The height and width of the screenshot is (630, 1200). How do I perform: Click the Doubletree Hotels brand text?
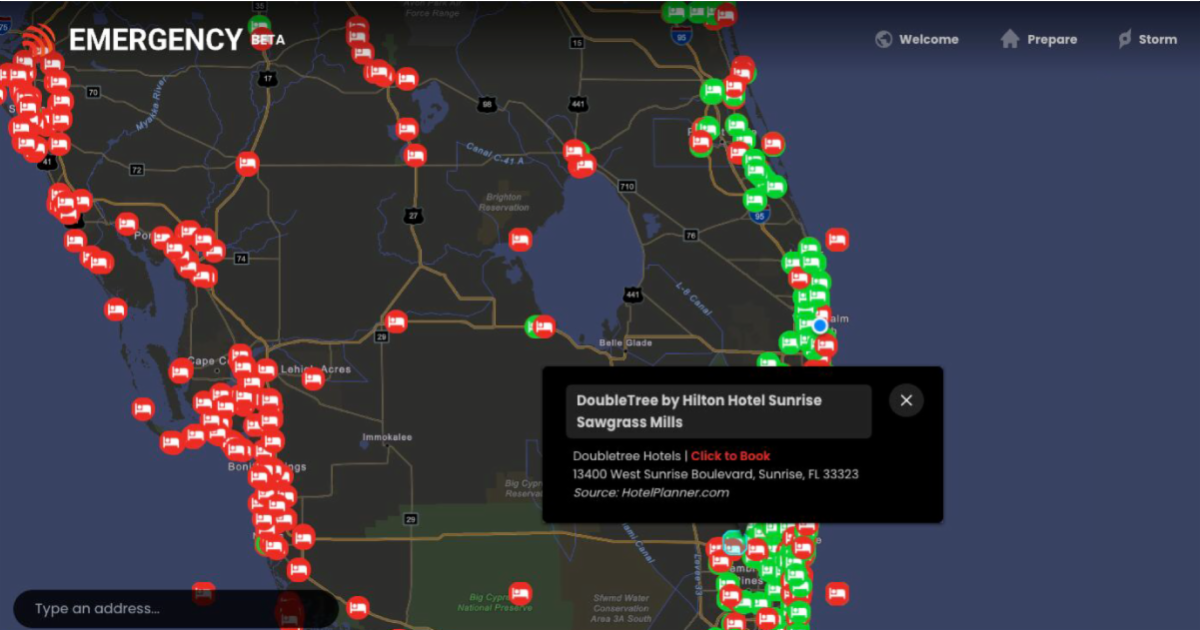626,456
